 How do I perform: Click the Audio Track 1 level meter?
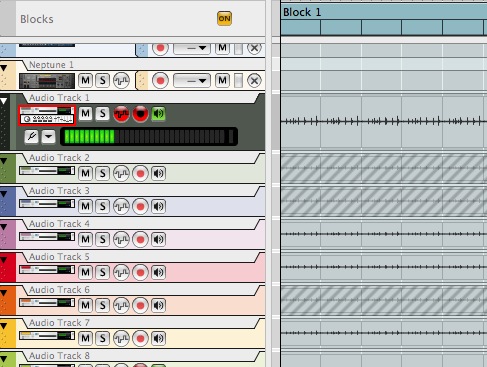pyautogui.click(x=149, y=137)
